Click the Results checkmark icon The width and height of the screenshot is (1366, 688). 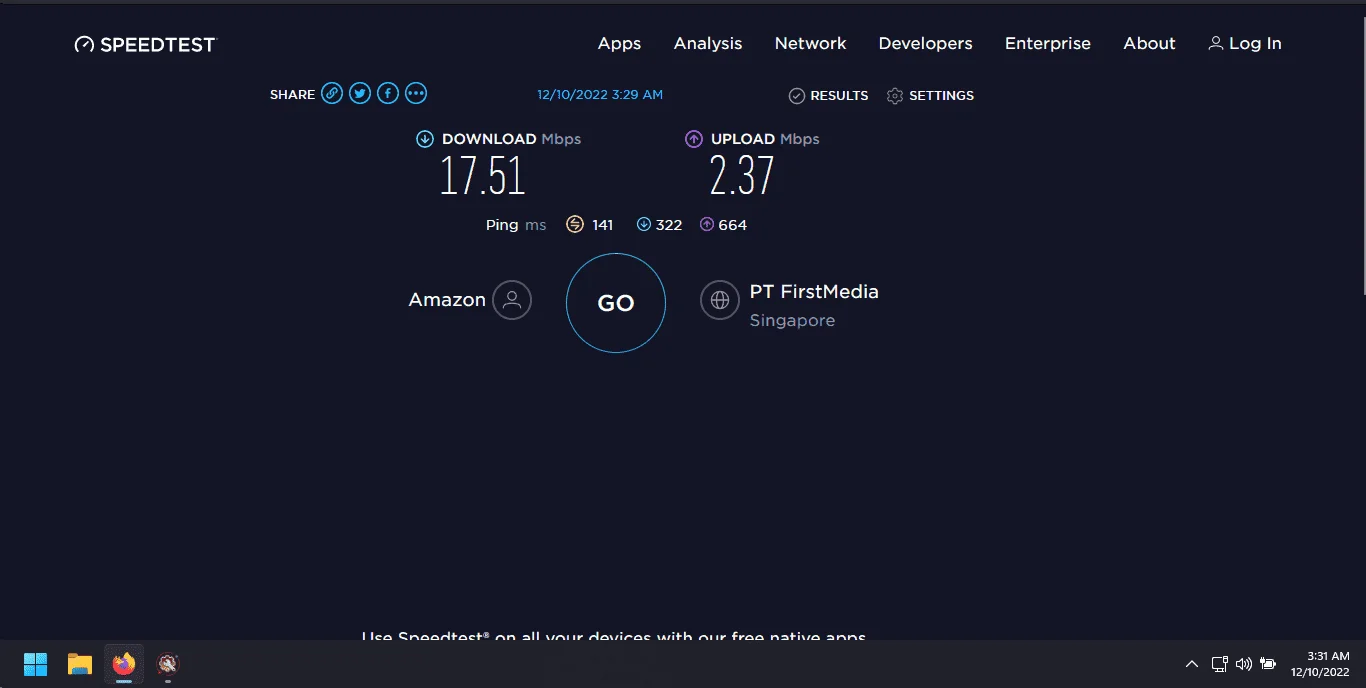797,96
